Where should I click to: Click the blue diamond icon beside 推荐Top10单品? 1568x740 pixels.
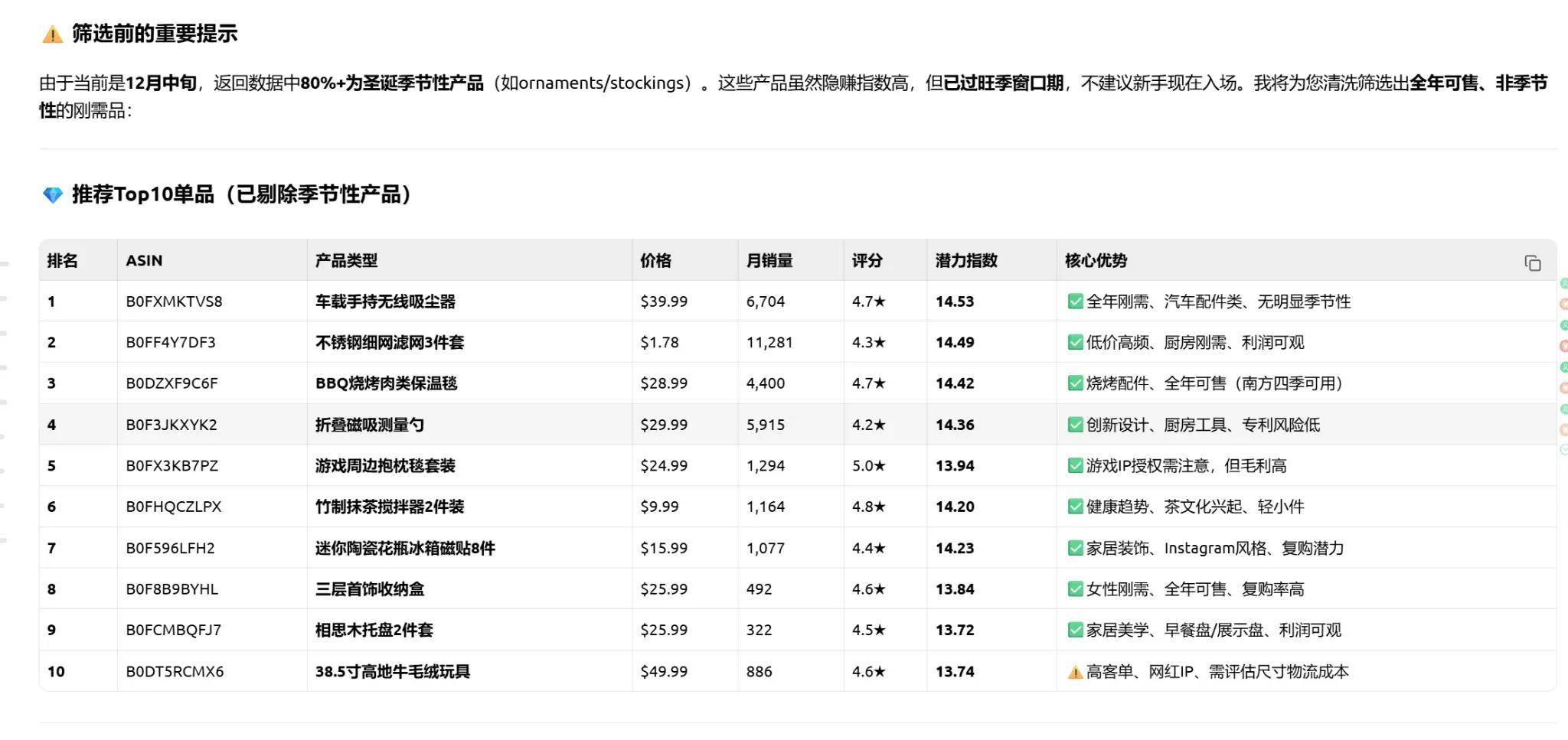click(52, 195)
